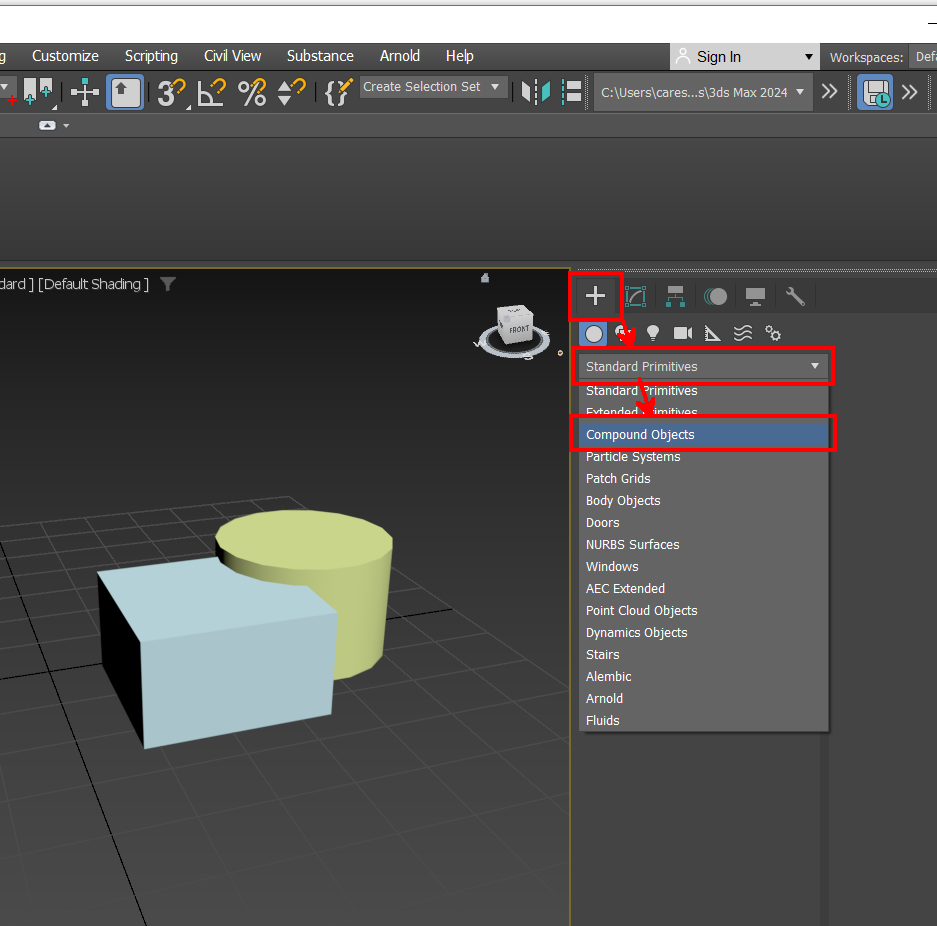
Task: Open the Create Selection Set dropdown
Action: pyautogui.click(x=433, y=87)
